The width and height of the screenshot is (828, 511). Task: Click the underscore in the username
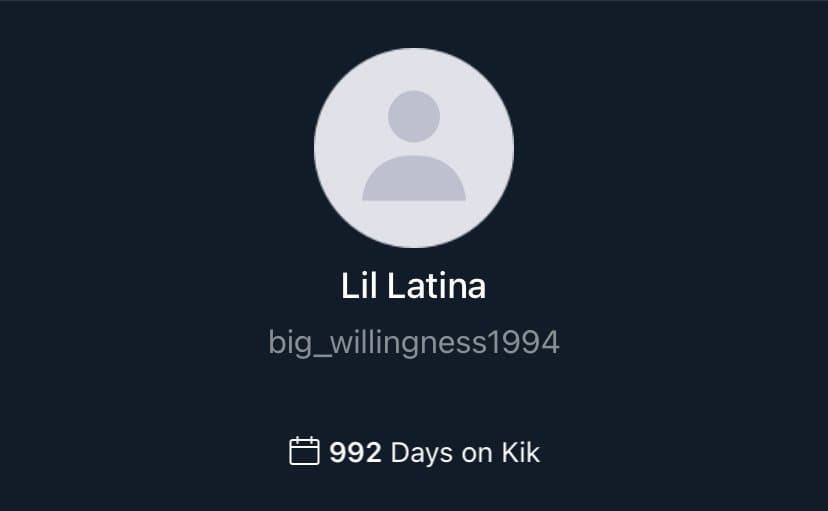(x=322, y=356)
